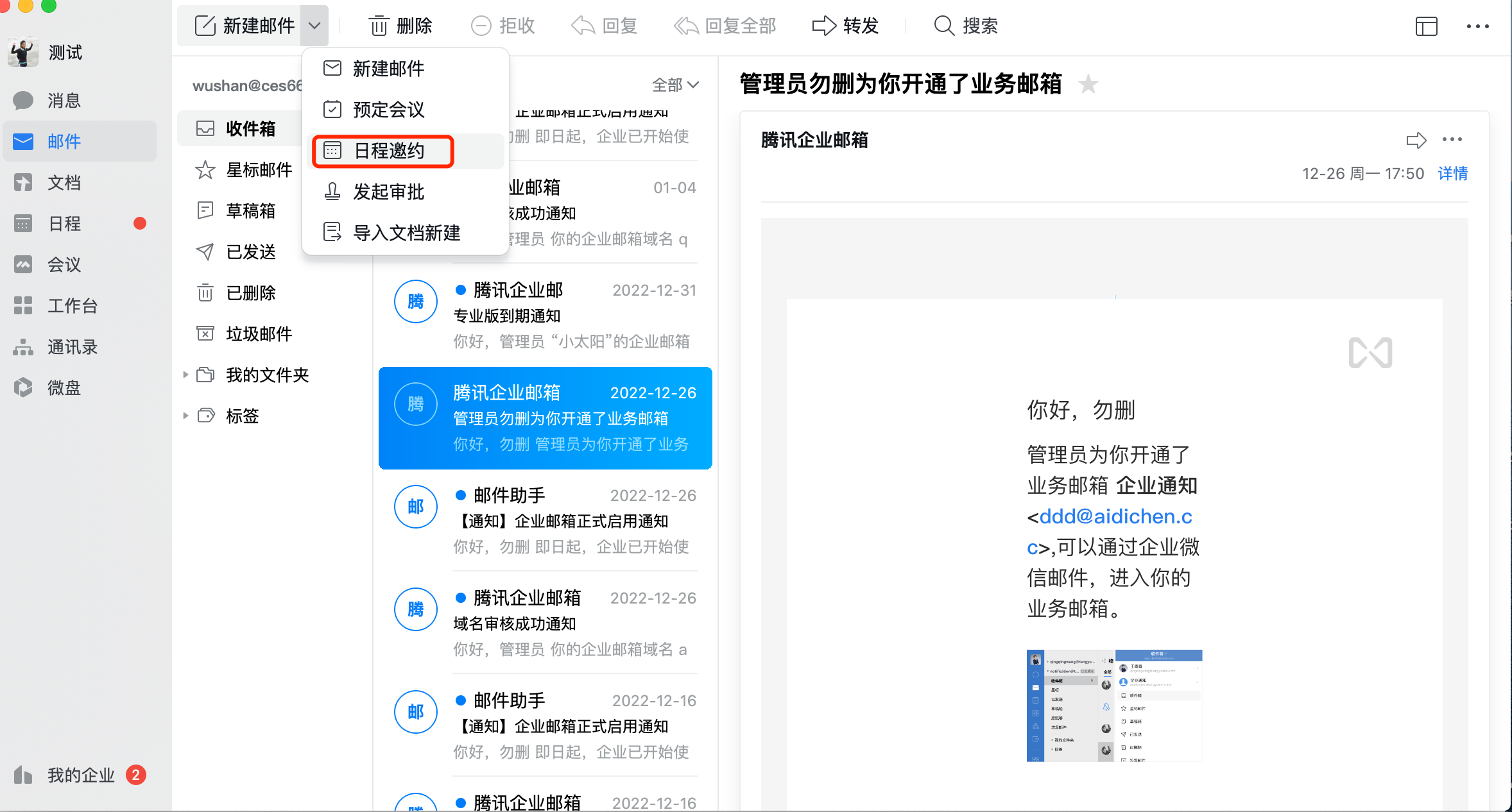The width and height of the screenshot is (1512, 812).
Task: Open the 全部 filter dropdown
Action: 675,85
